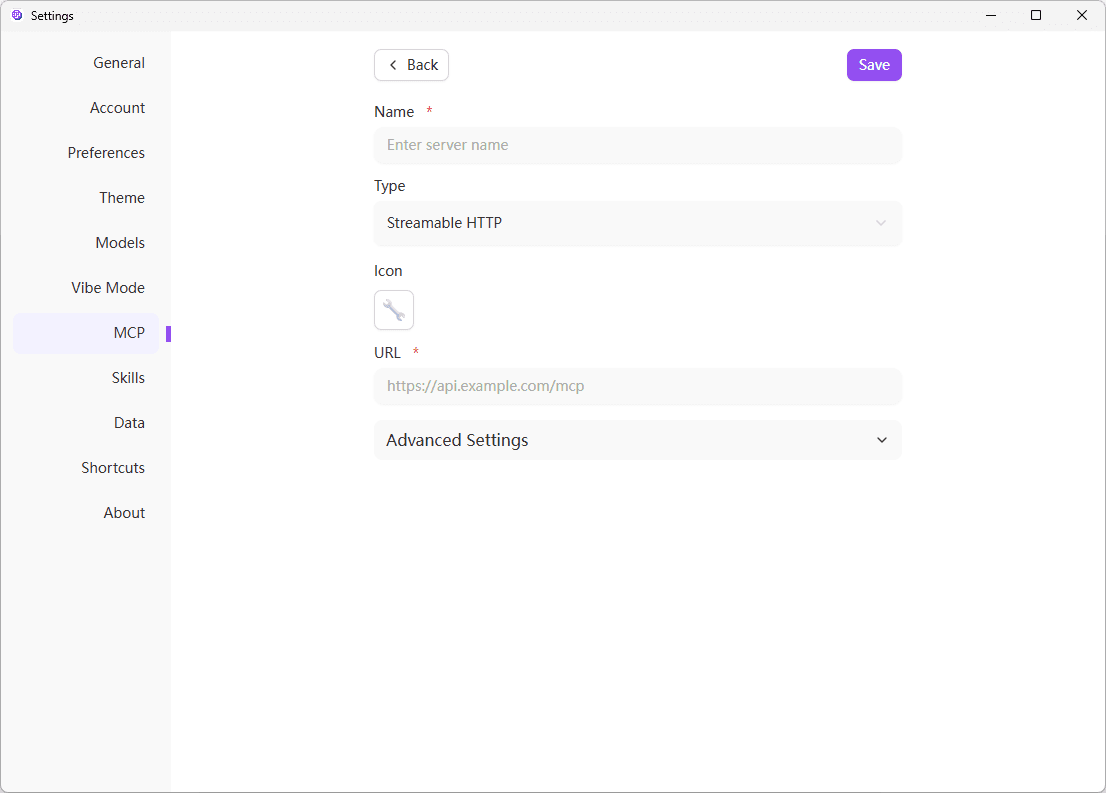Click the chevron on the Type selector
The image size is (1106, 793).
pos(881,223)
